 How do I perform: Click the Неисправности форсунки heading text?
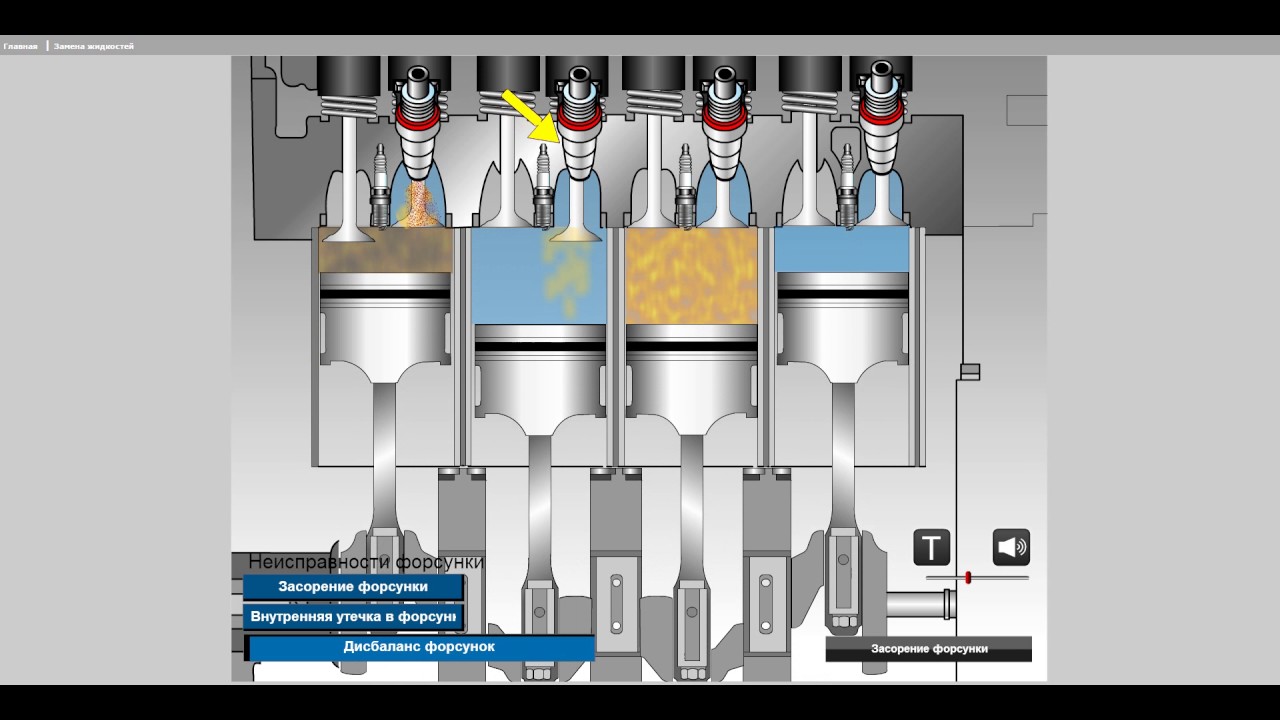point(366,562)
